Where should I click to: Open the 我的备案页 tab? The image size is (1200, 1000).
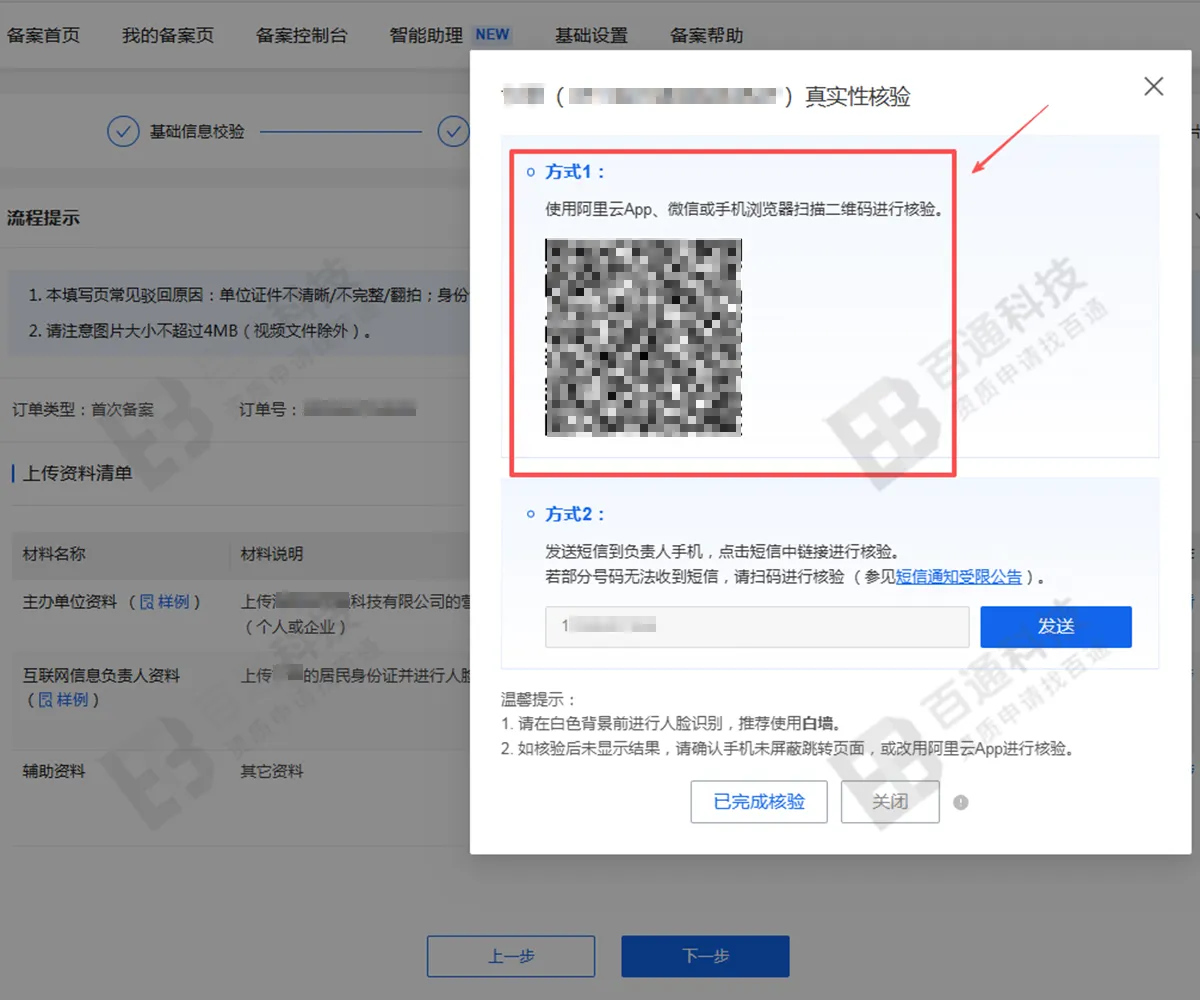[x=168, y=35]
